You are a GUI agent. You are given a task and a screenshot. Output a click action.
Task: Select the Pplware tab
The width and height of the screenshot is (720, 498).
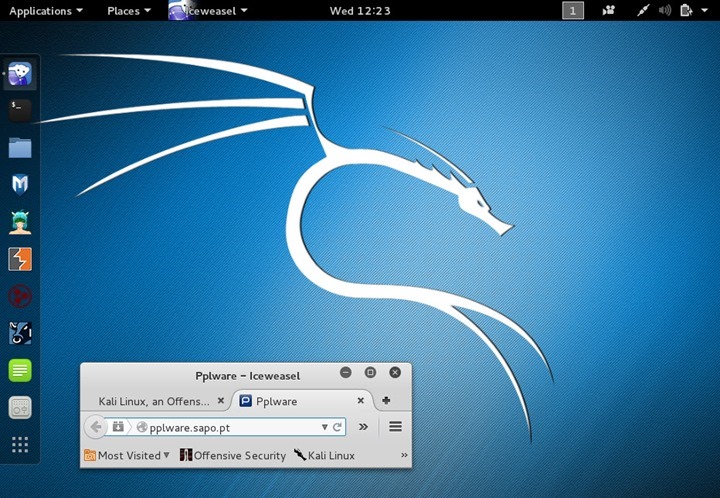coord(296,401)
